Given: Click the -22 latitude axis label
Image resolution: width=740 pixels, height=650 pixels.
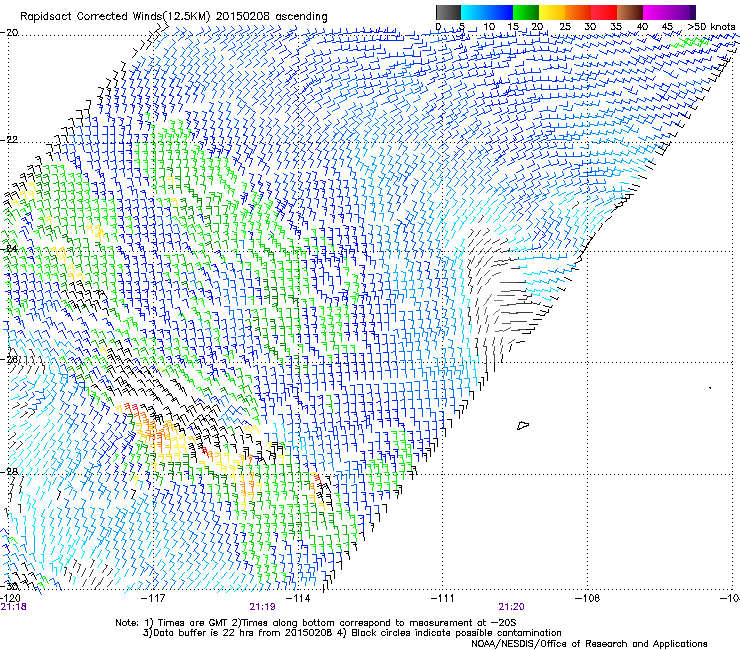Looking at the screenshot, I should pos(9,140).
